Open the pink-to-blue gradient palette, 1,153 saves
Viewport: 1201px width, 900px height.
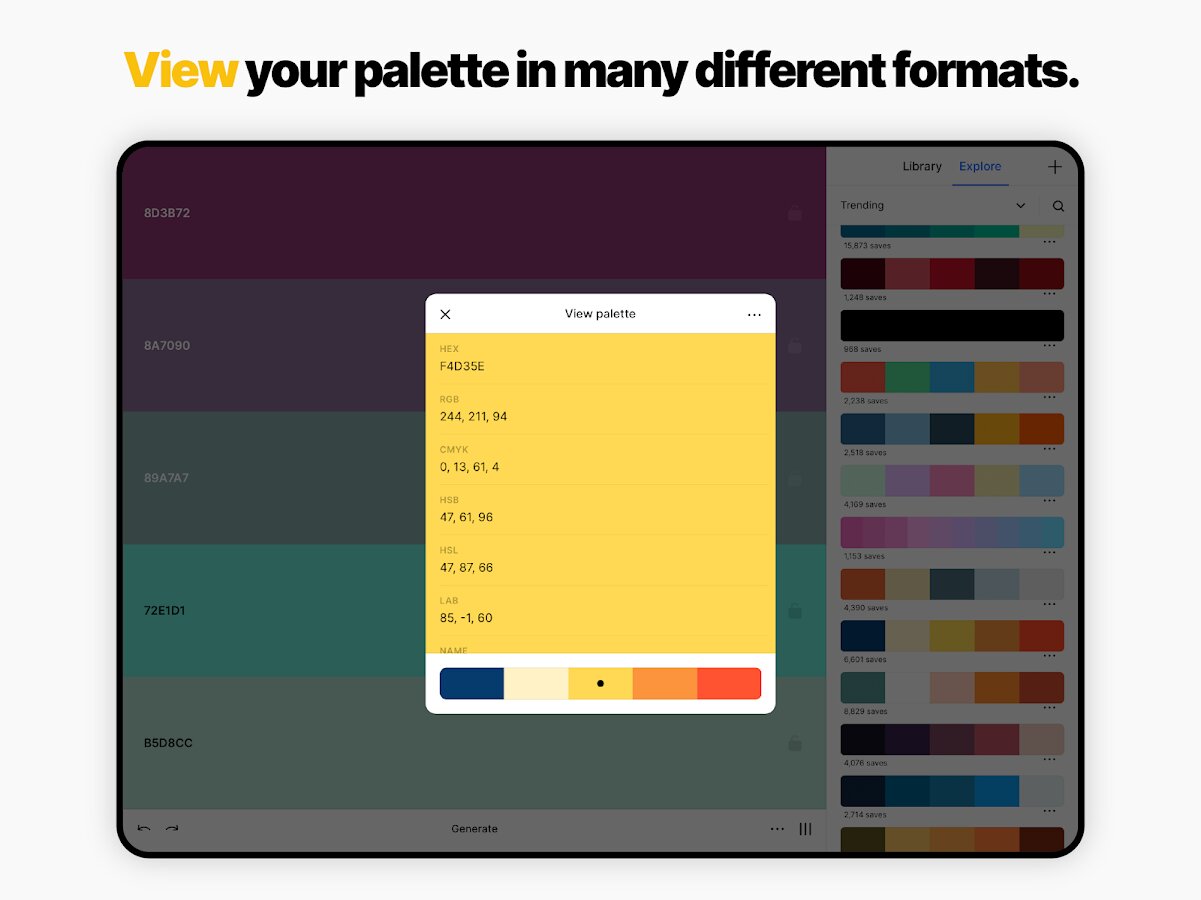coord(952,532)
